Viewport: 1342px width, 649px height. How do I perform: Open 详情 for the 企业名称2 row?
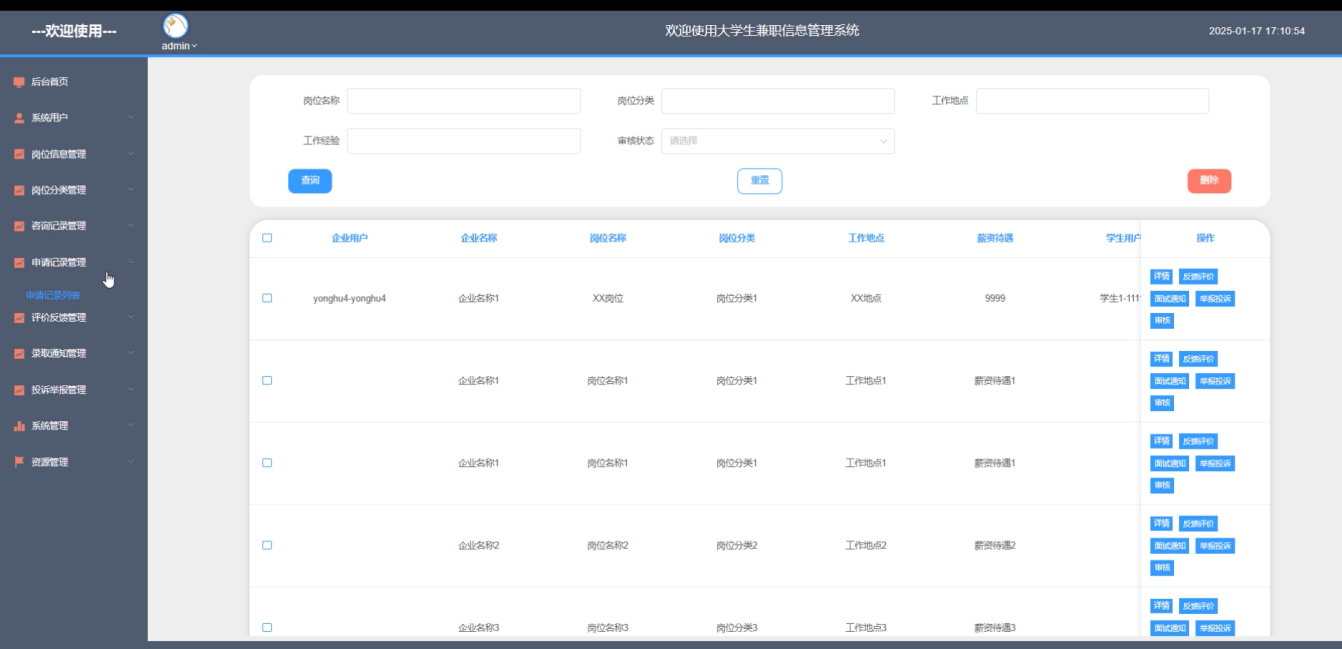pos(1161,523)
